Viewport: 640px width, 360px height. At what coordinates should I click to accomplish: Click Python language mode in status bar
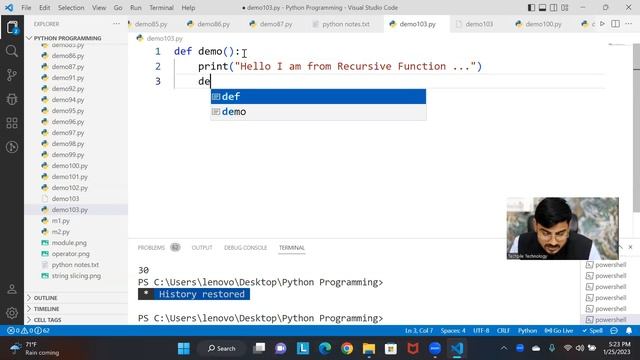point(527,331)
